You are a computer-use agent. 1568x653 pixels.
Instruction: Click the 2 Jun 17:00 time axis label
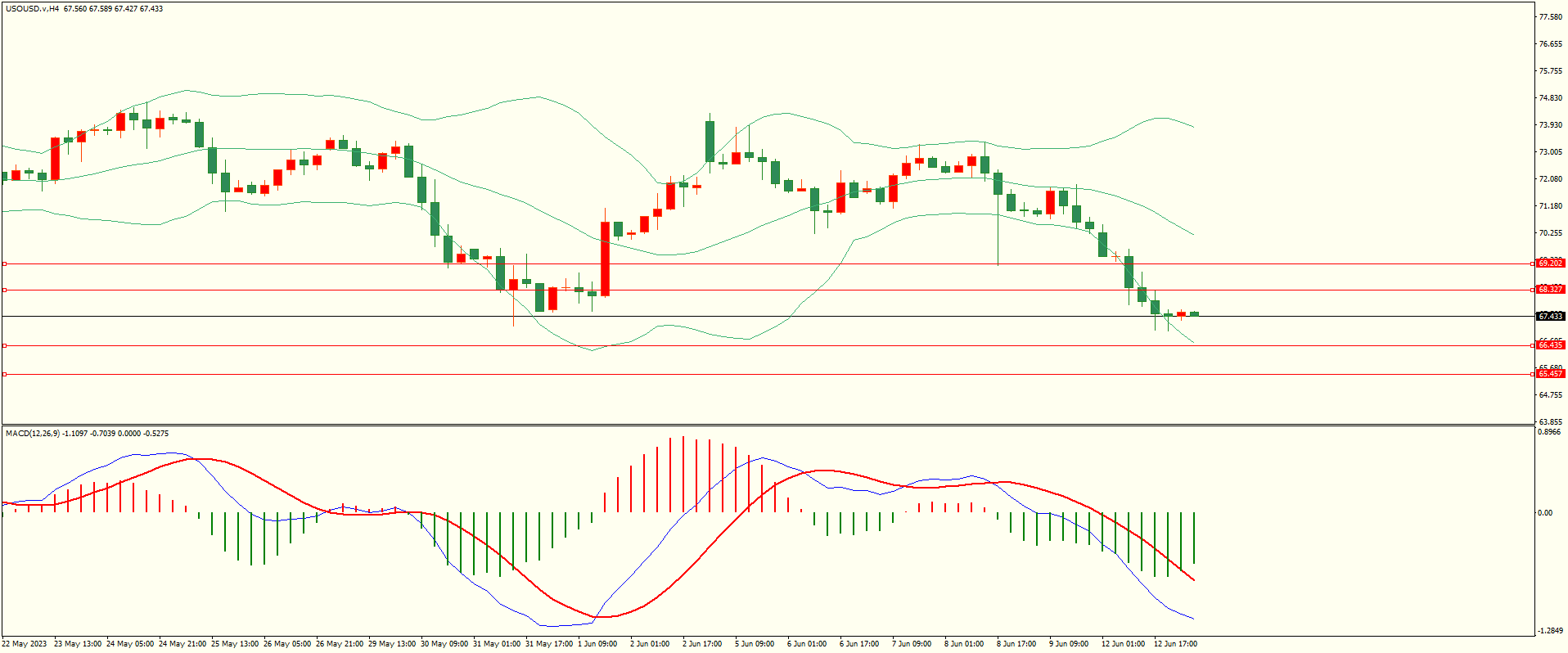click(x=702, y=644)
